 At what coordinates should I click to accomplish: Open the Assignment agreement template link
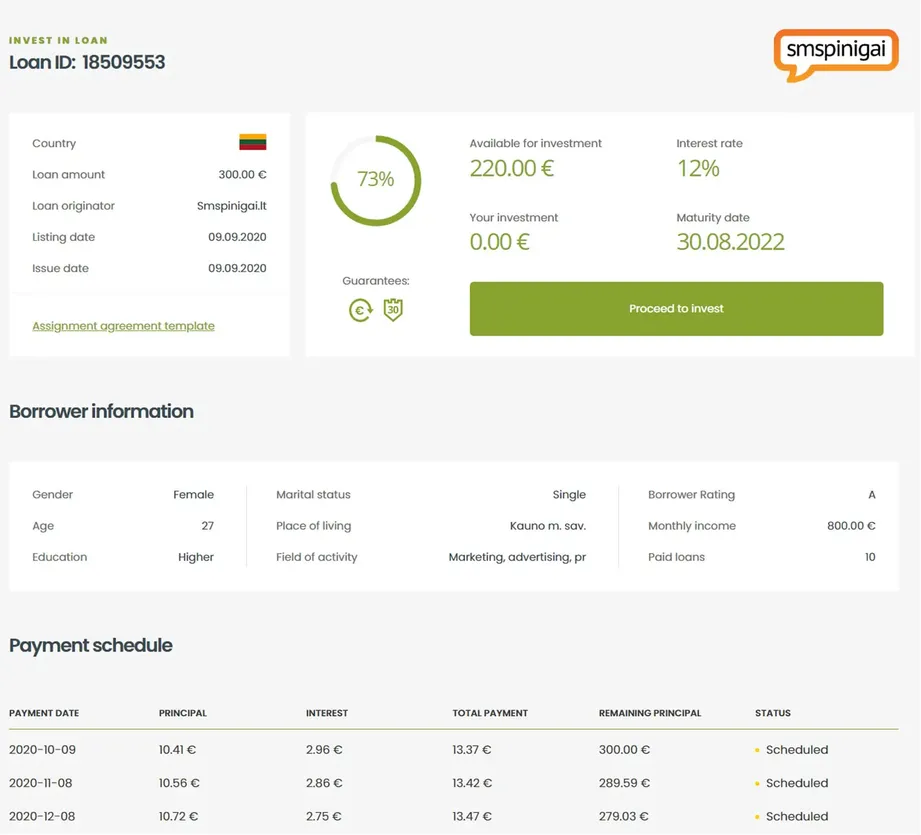coord(123,326)
